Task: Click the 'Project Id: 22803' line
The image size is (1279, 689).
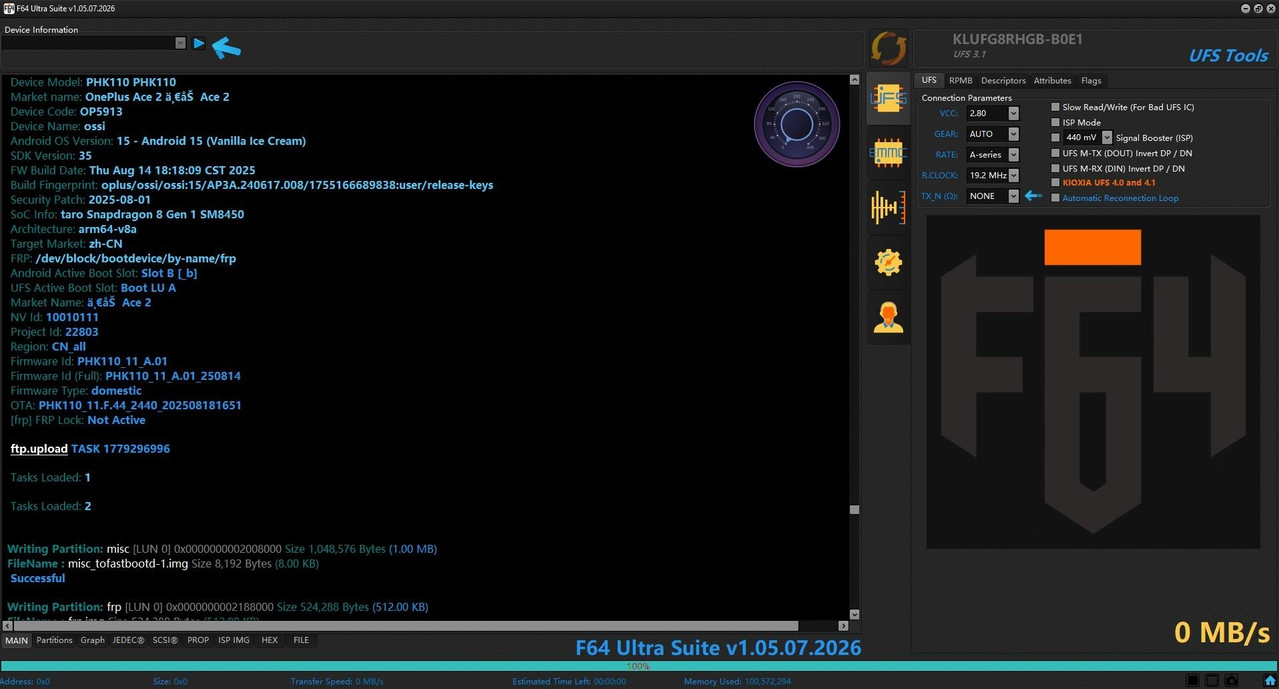Action: [54, 332]
